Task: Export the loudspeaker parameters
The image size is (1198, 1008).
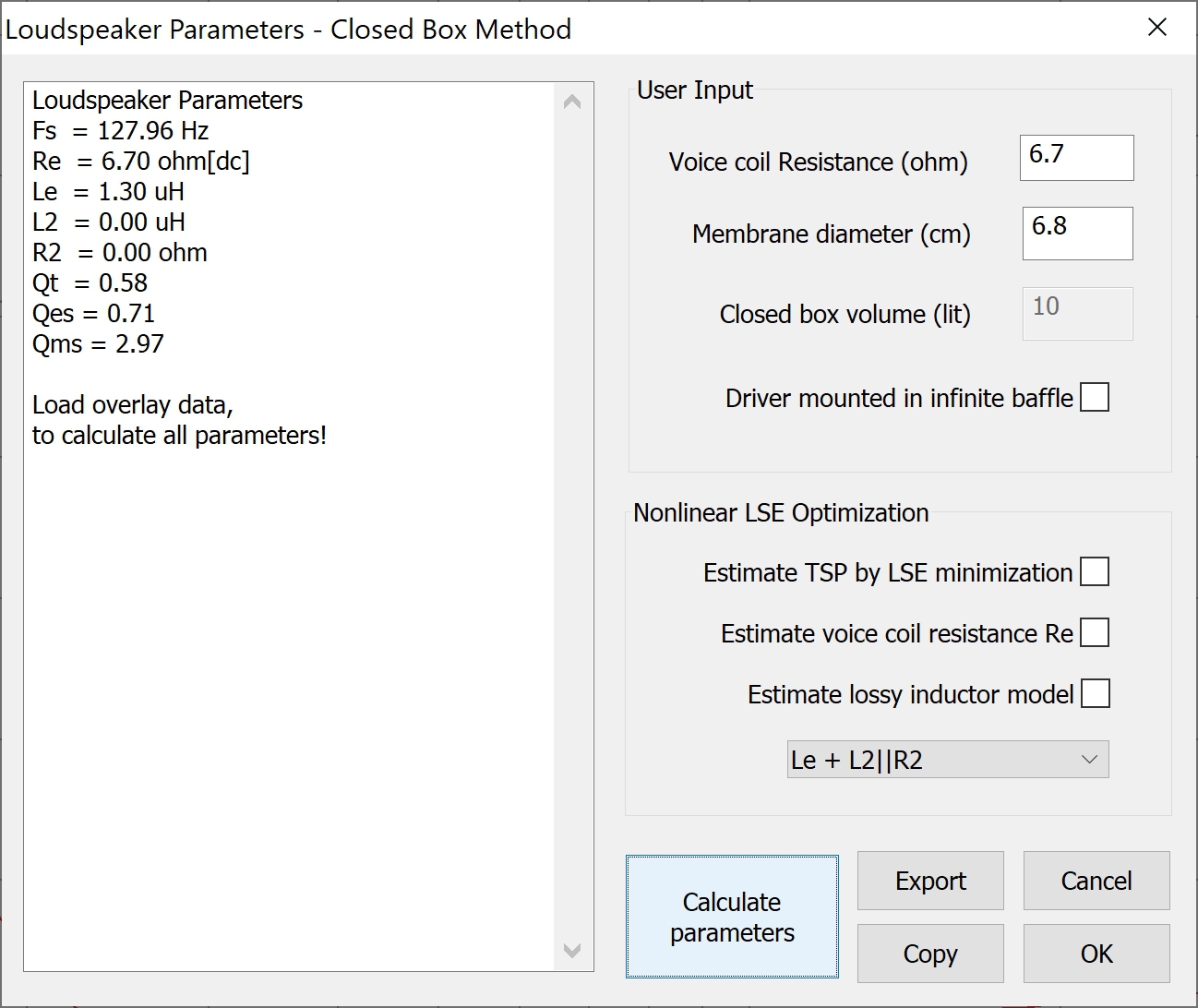Action: [930, 881]
